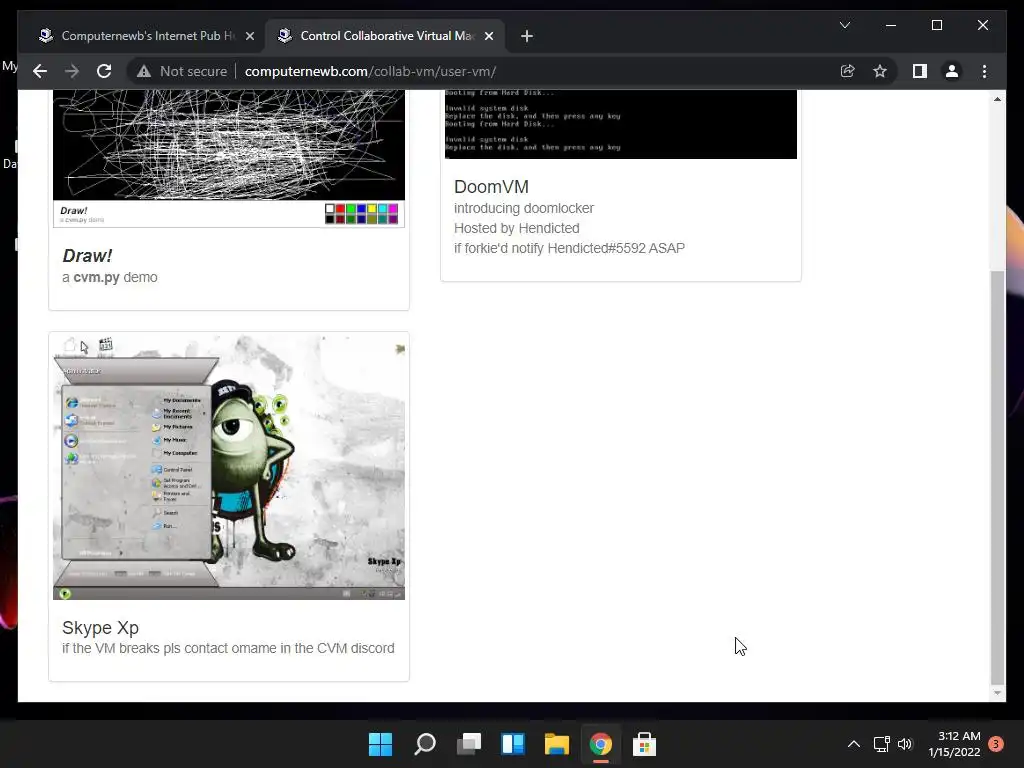1024x768 pixels.
Task: Open the Windows Start menu
Action: tap(381, 744)
